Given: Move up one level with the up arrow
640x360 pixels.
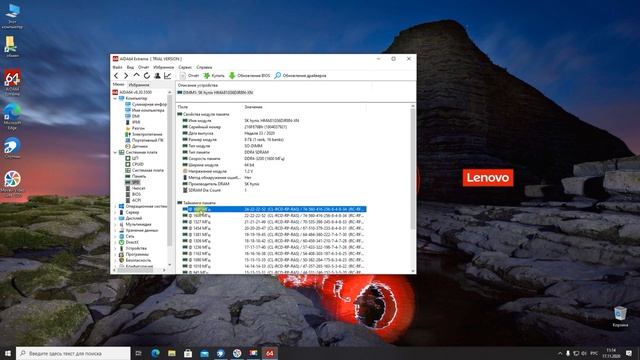Looking at the screenshot, I should click(x=136, y=76).
